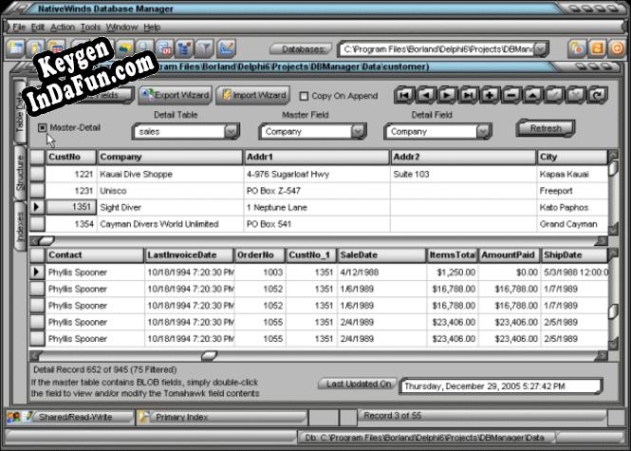
Task: Select the cell with OrderNo 1003
Action: pyautogui.click(x=260, y=272)
